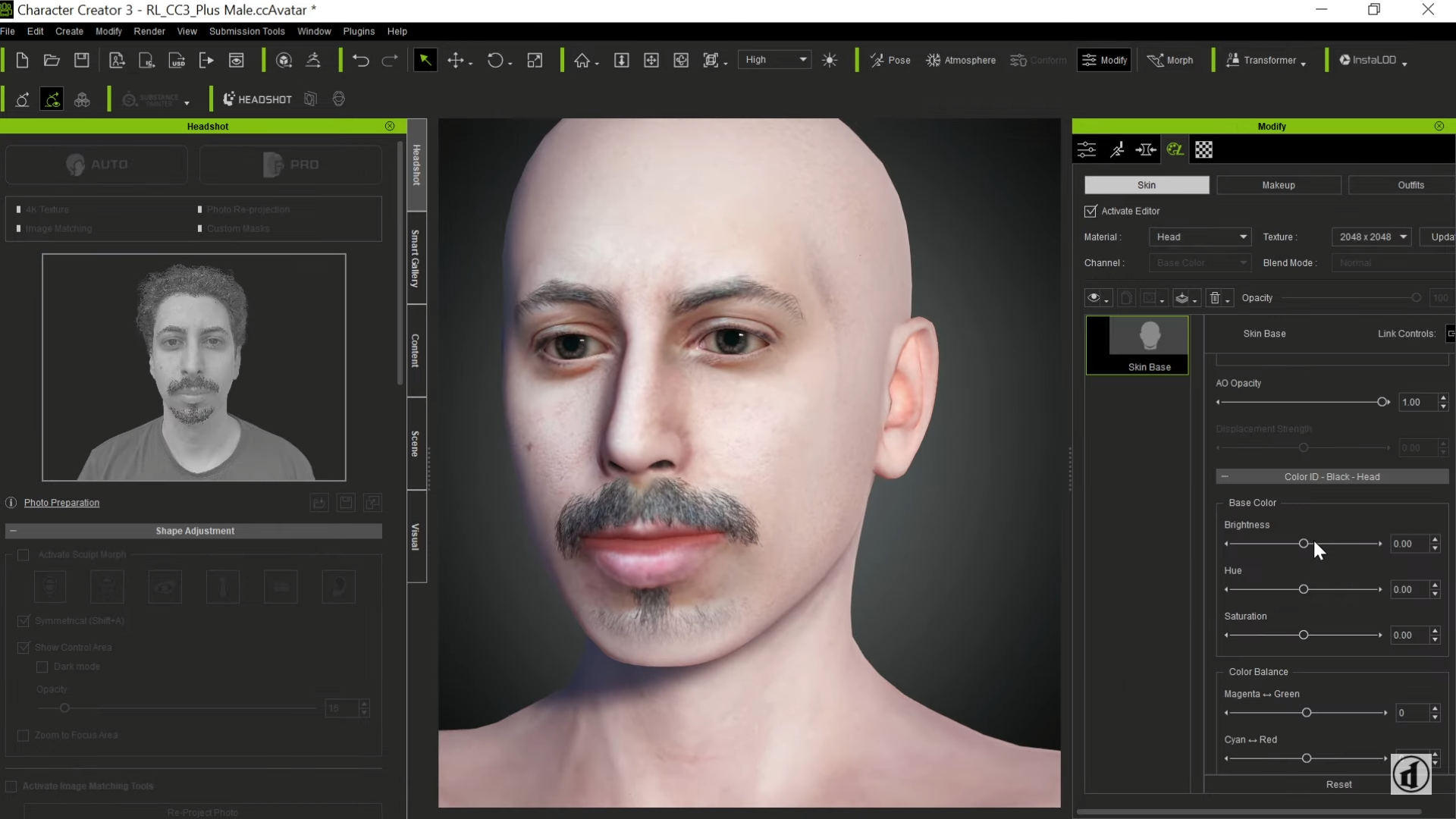Select the Morph tool
This screenshot has width=1456, height=819.
point(1172,60)
